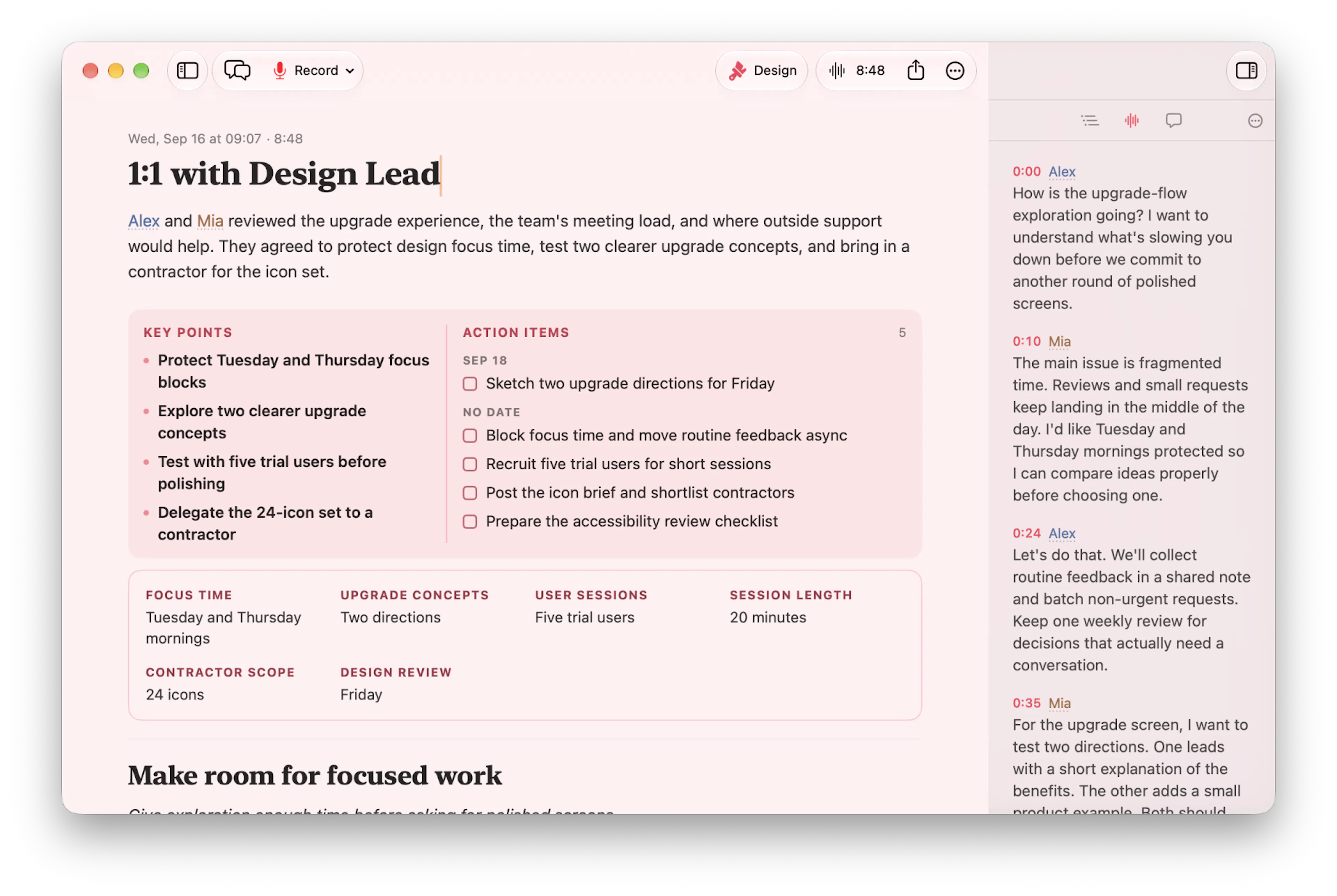The image size is (1337, 896).
Task: Check 'Sketch two upgrade directions for Friday'
Action: pos(470,384)
